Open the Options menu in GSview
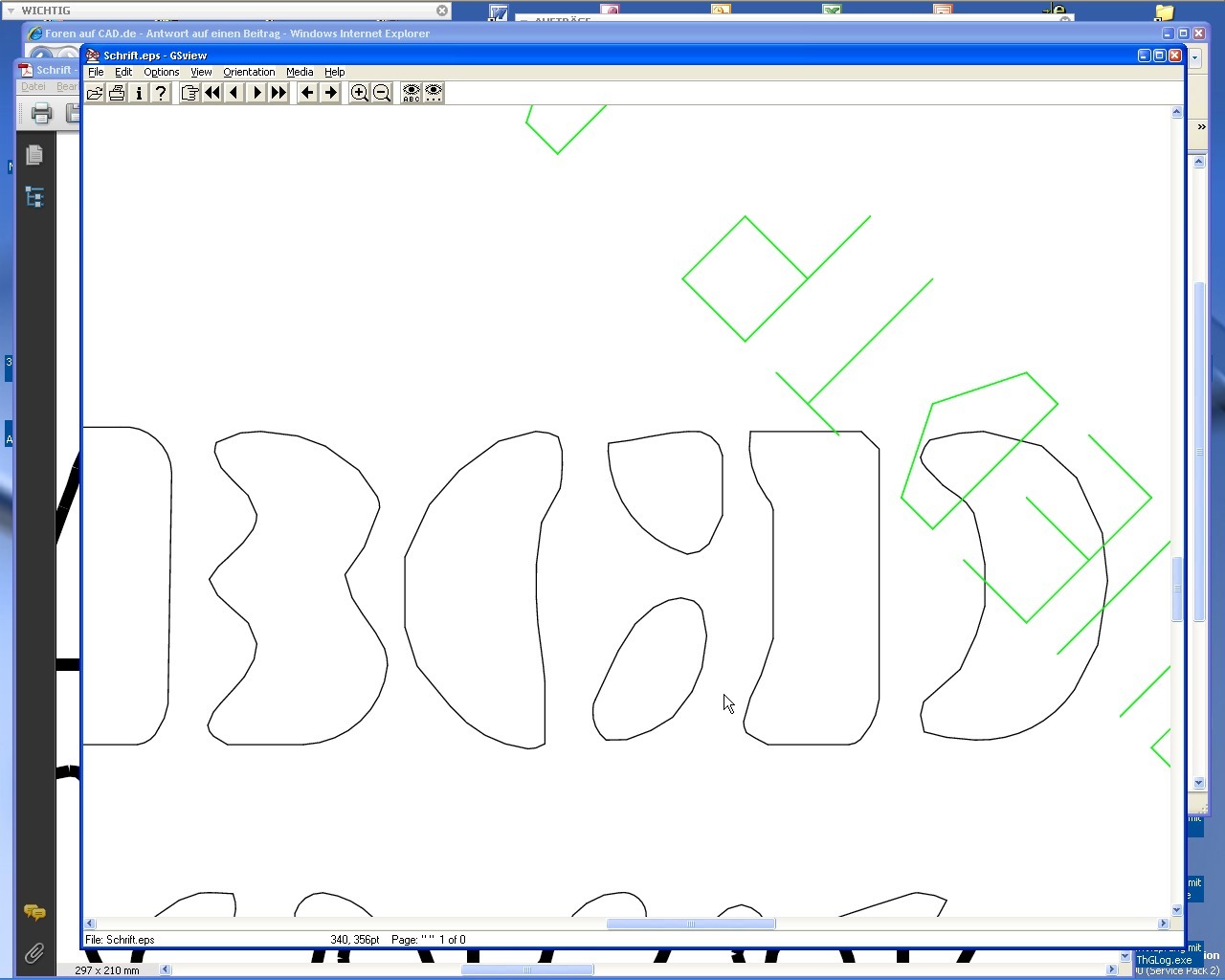Screen dimensions: 1225x980 point(161,72)
